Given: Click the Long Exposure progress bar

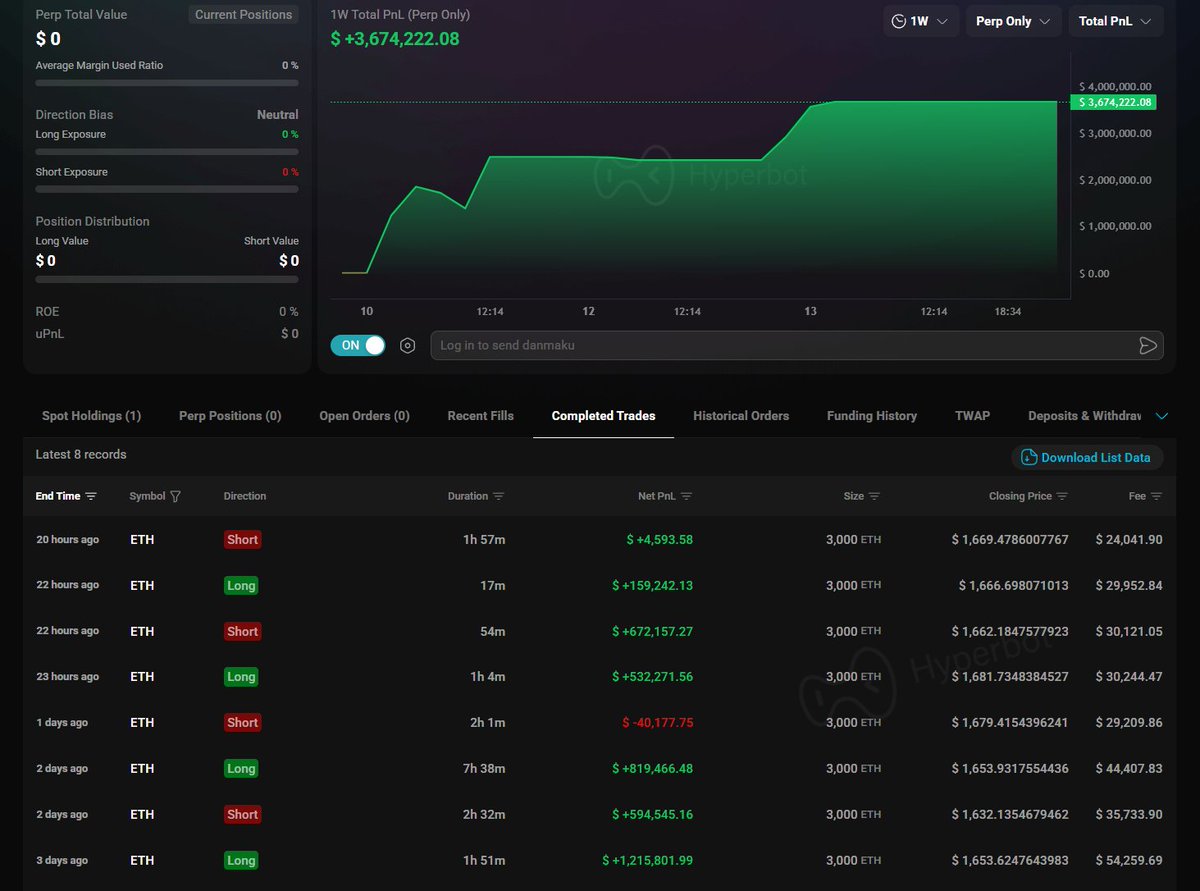Looking at the screenshot, I should point(167,152).
